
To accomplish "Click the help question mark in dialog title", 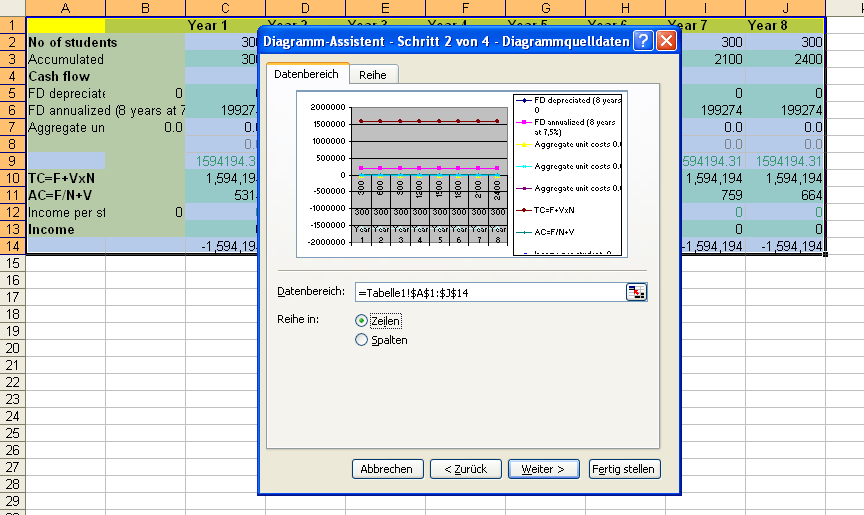I will coord(642,41).
